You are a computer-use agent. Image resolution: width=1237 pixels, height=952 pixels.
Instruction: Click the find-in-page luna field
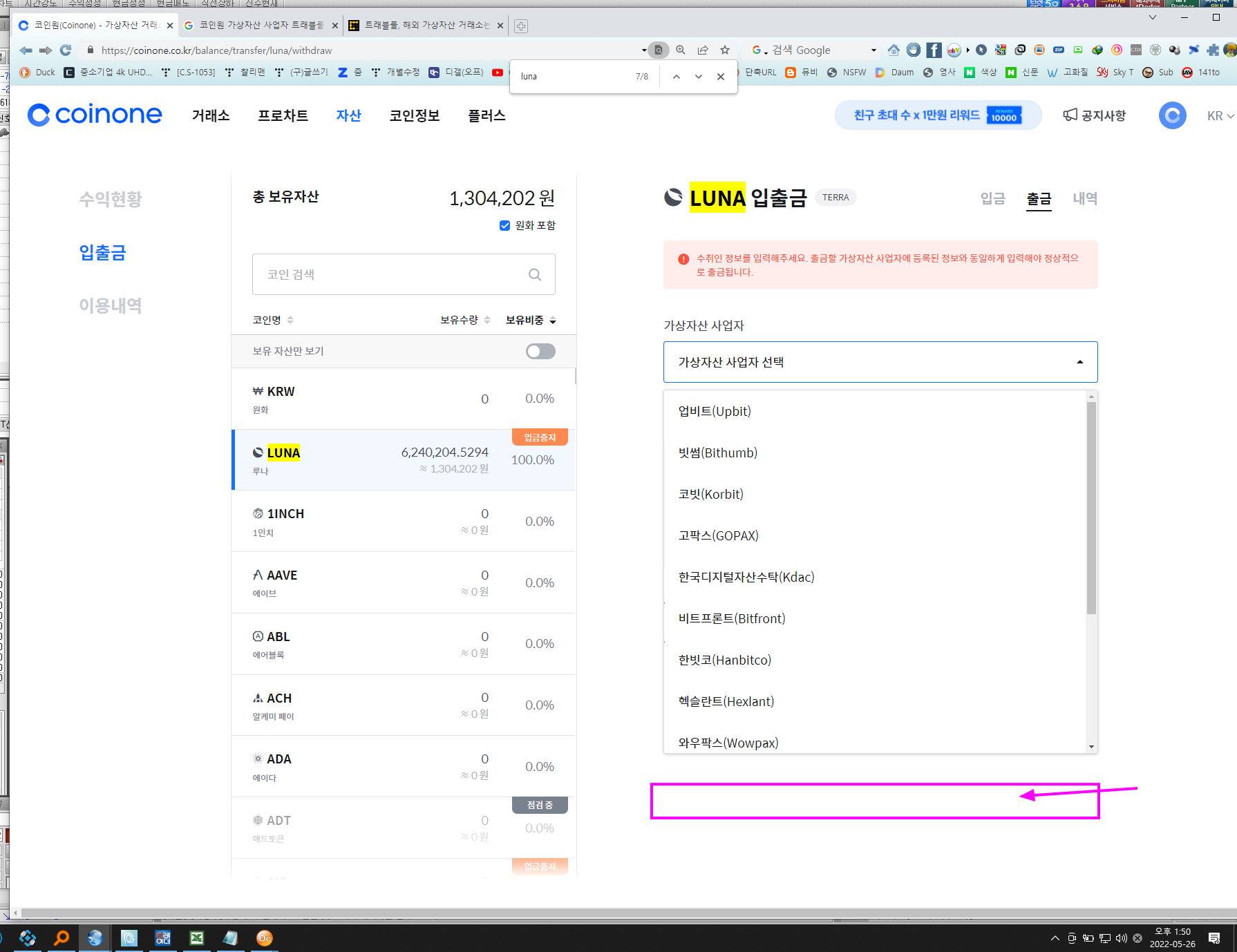574,77
